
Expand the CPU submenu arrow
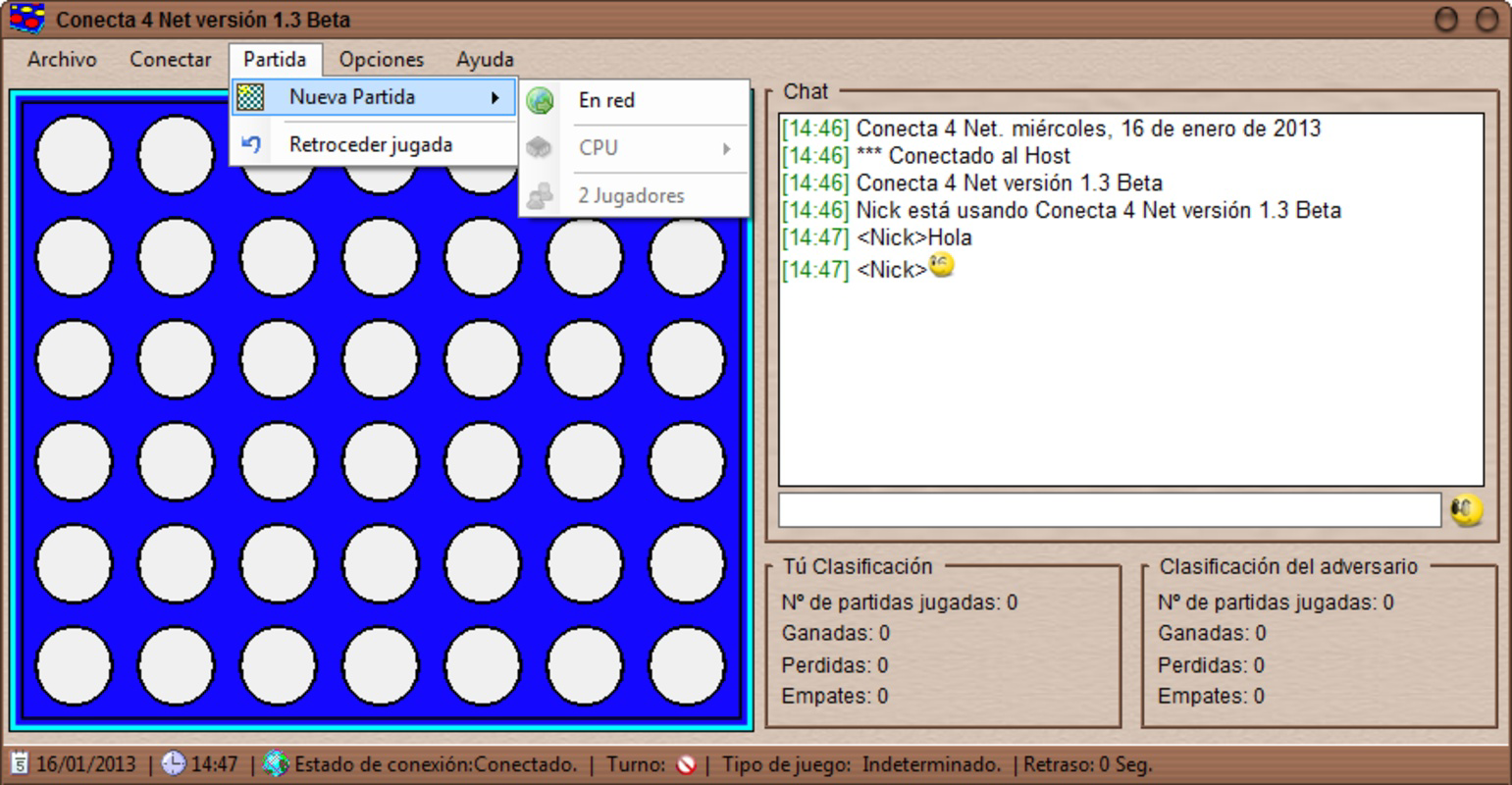tap(727, 148)
